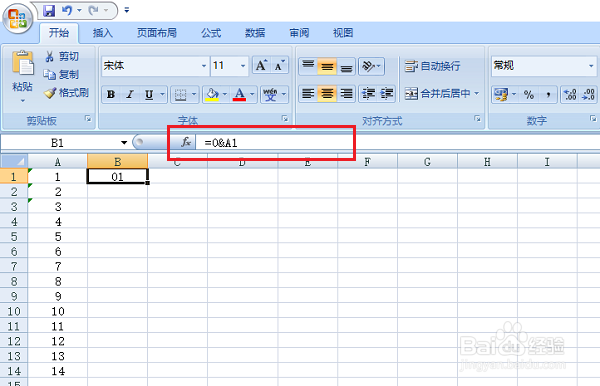Click the decrease indent icon
Viewport: 600px width, 386px height.
tap(368, 94)
